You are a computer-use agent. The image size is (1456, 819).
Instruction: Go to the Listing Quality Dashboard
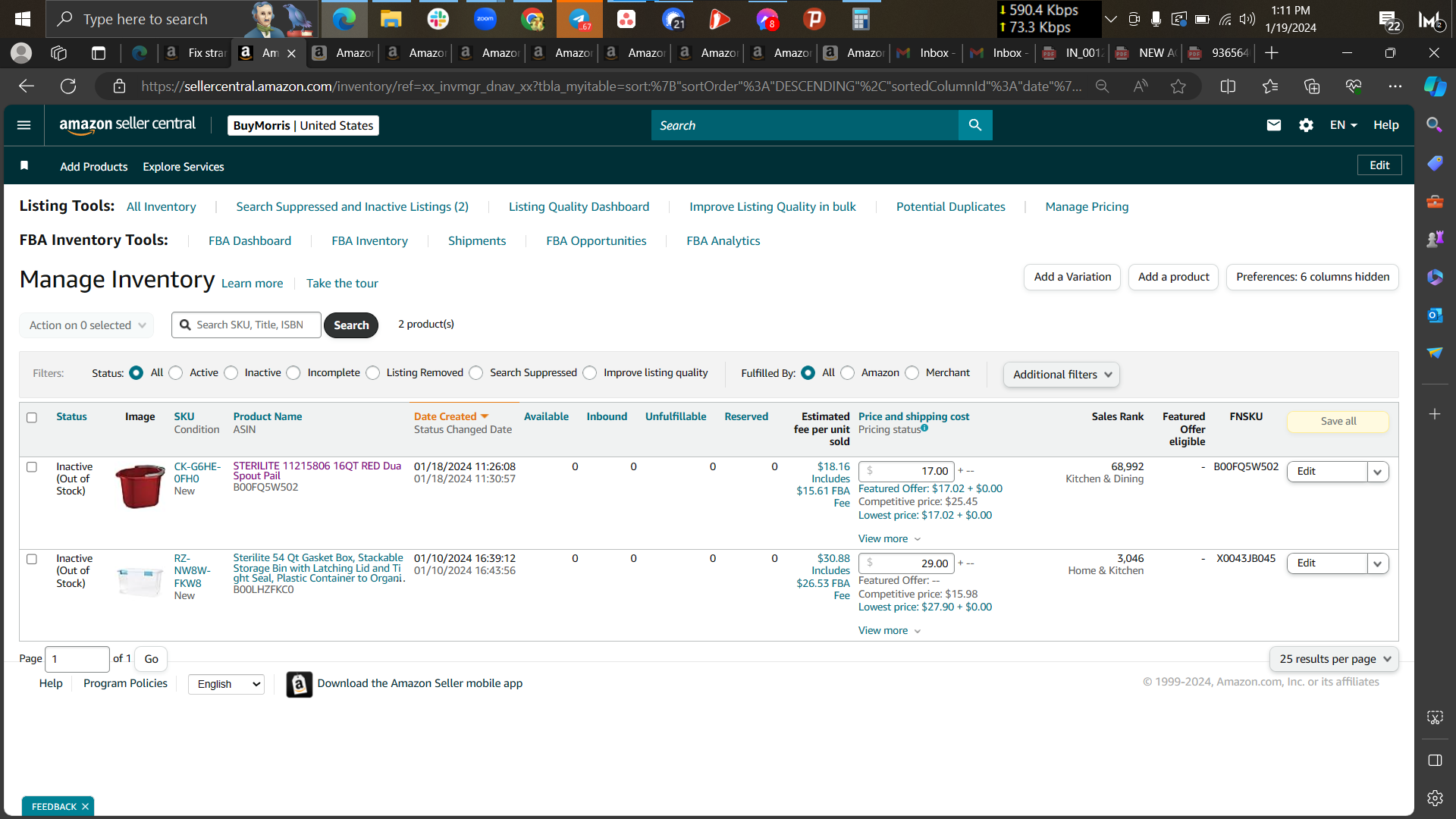579,207
